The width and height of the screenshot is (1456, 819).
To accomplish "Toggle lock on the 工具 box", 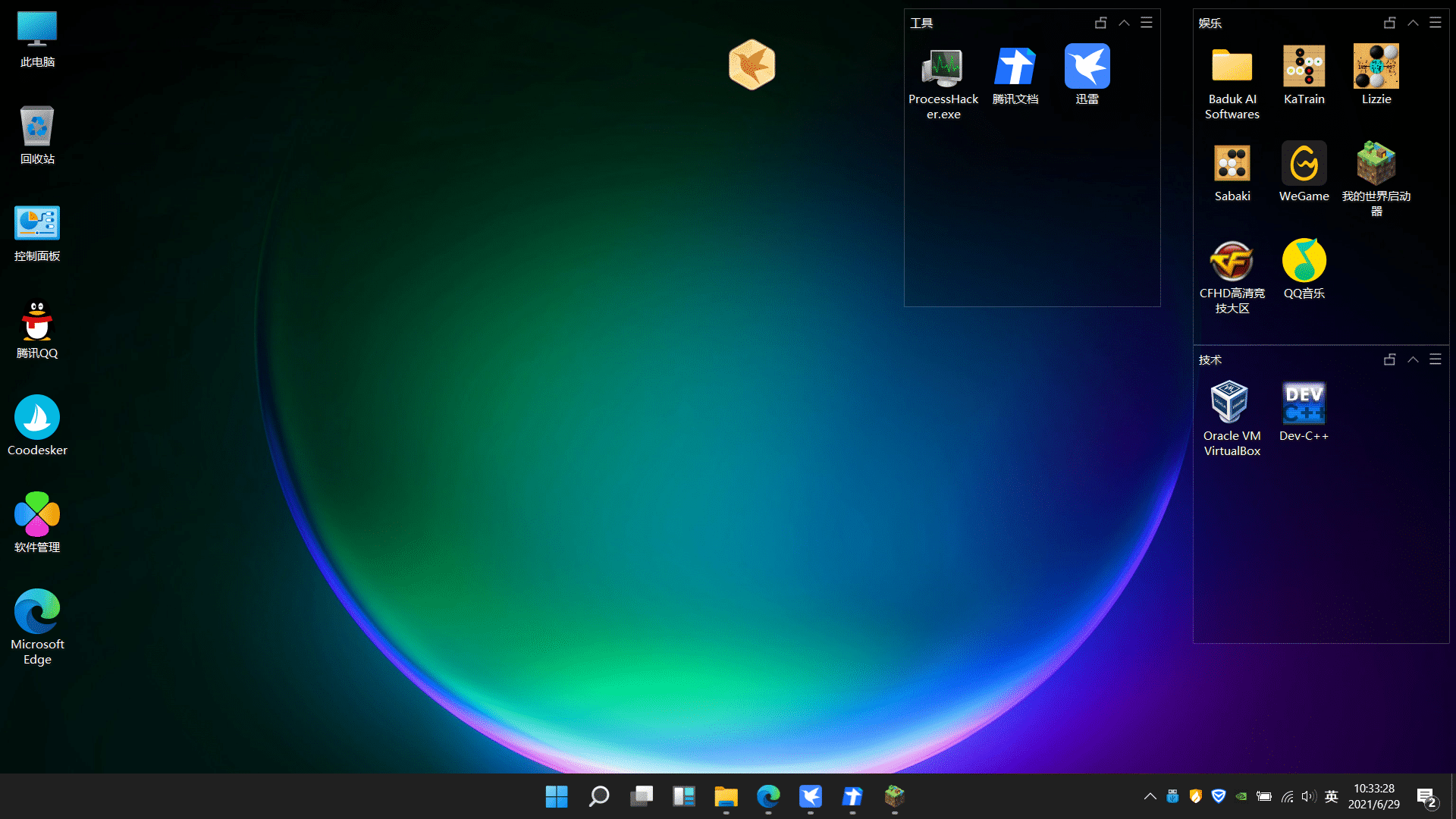I will (1100, 23).
